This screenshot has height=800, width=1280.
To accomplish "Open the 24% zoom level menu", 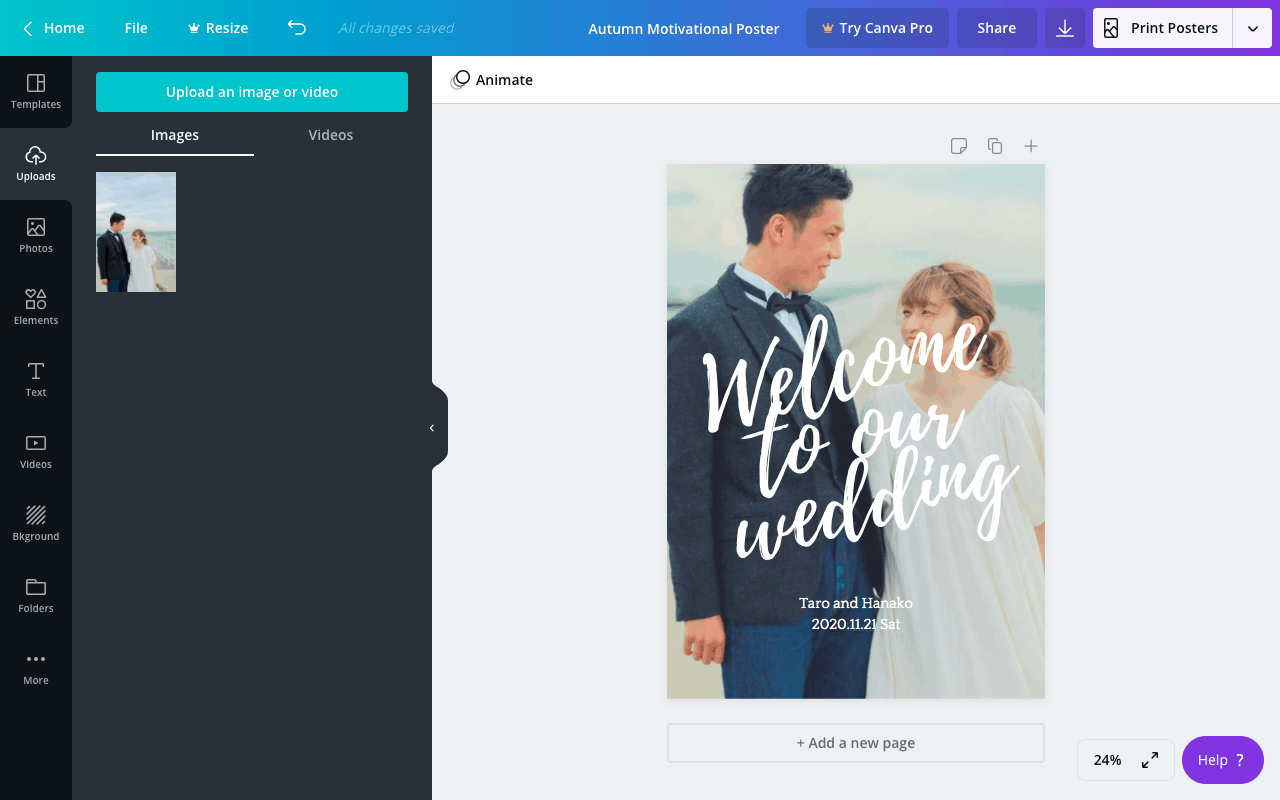I will pos(1107,760).
